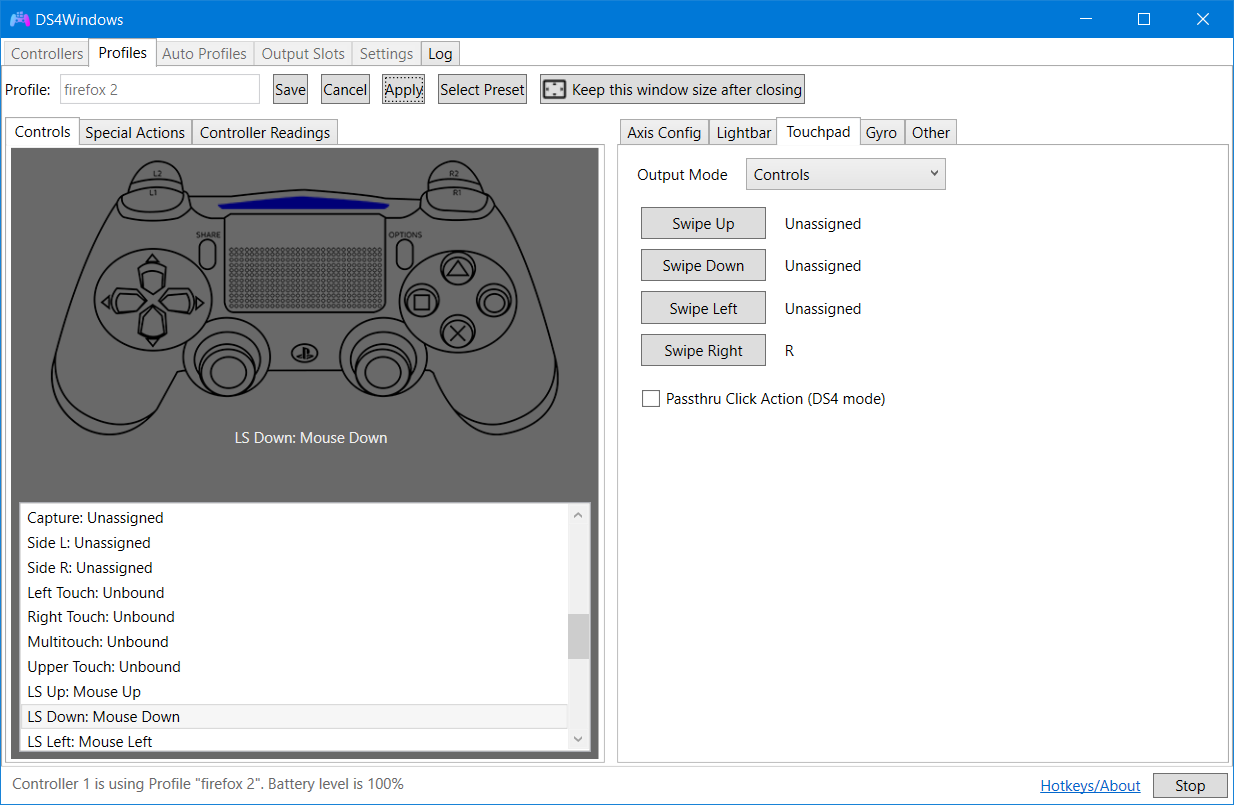Open the Gyro tab
The height and width of the screenshot is (805, 1234).
[881, 132]
